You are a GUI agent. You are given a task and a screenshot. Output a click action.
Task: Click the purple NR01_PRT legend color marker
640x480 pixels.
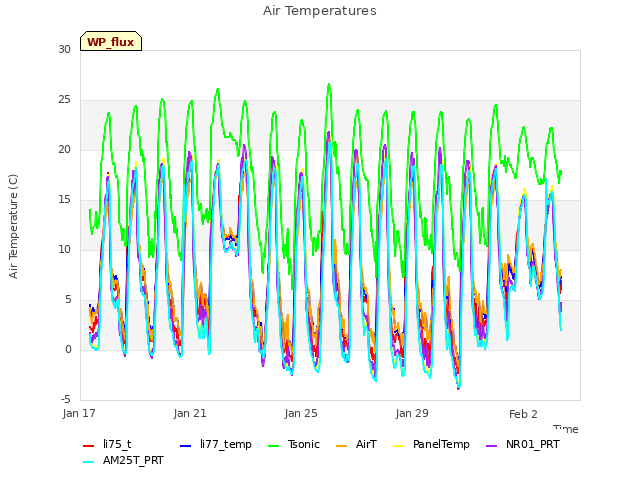click(491, 446)
